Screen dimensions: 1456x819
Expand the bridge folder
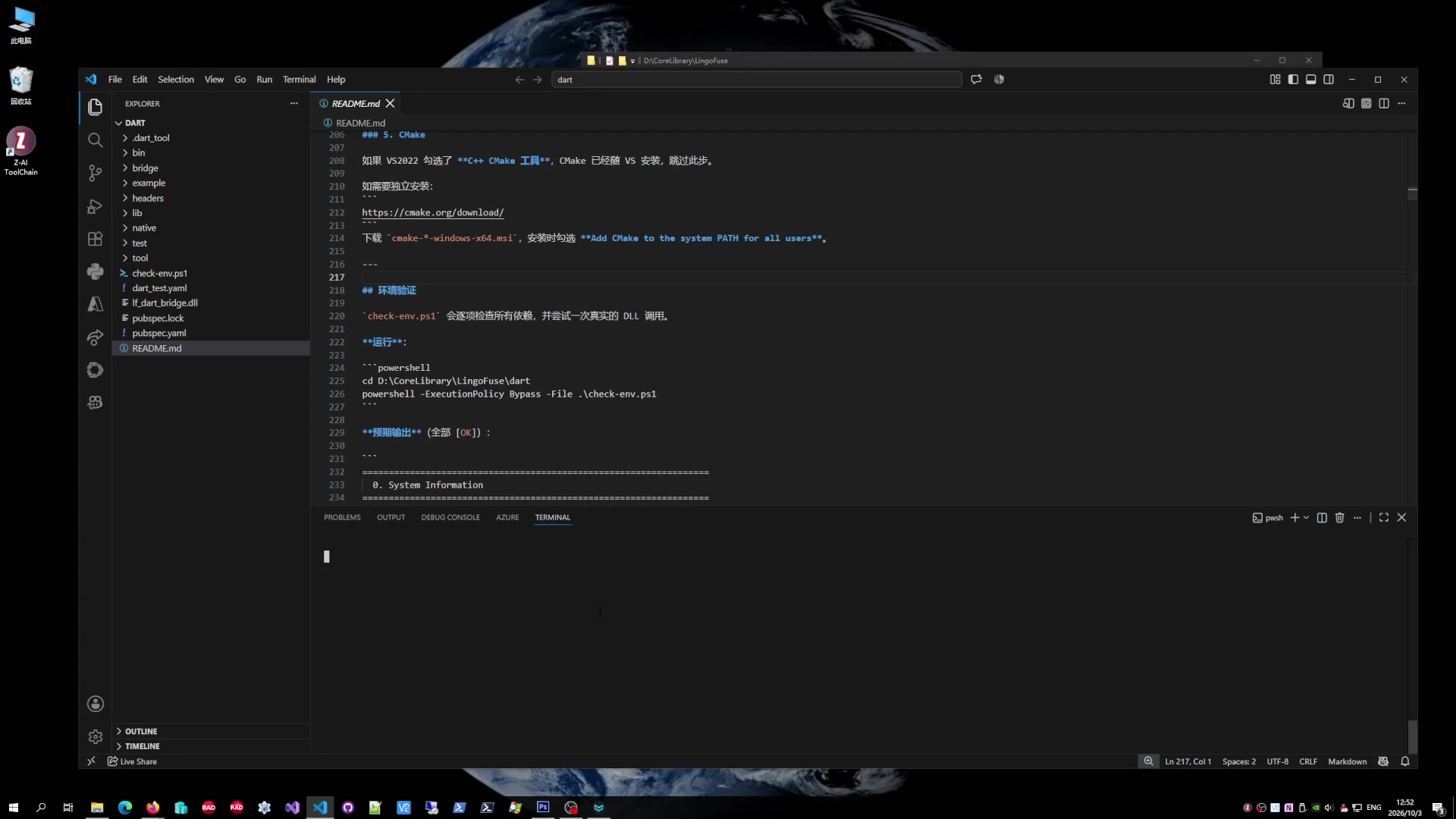coord(145,168)
